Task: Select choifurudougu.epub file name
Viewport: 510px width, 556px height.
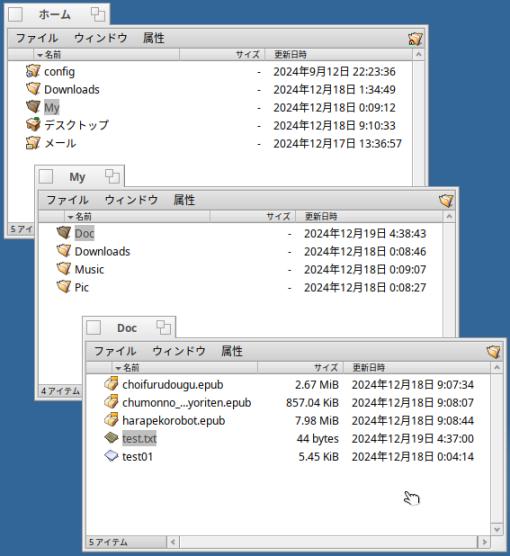Action: click(173, 385)
